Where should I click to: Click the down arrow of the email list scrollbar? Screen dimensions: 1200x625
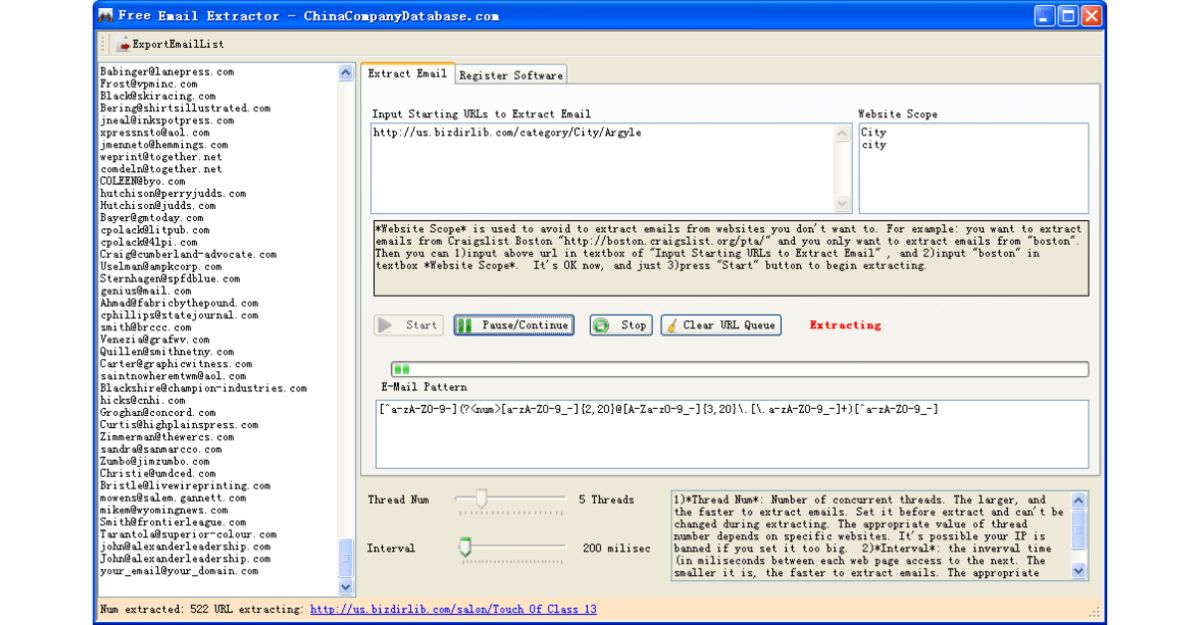[344, 585]
